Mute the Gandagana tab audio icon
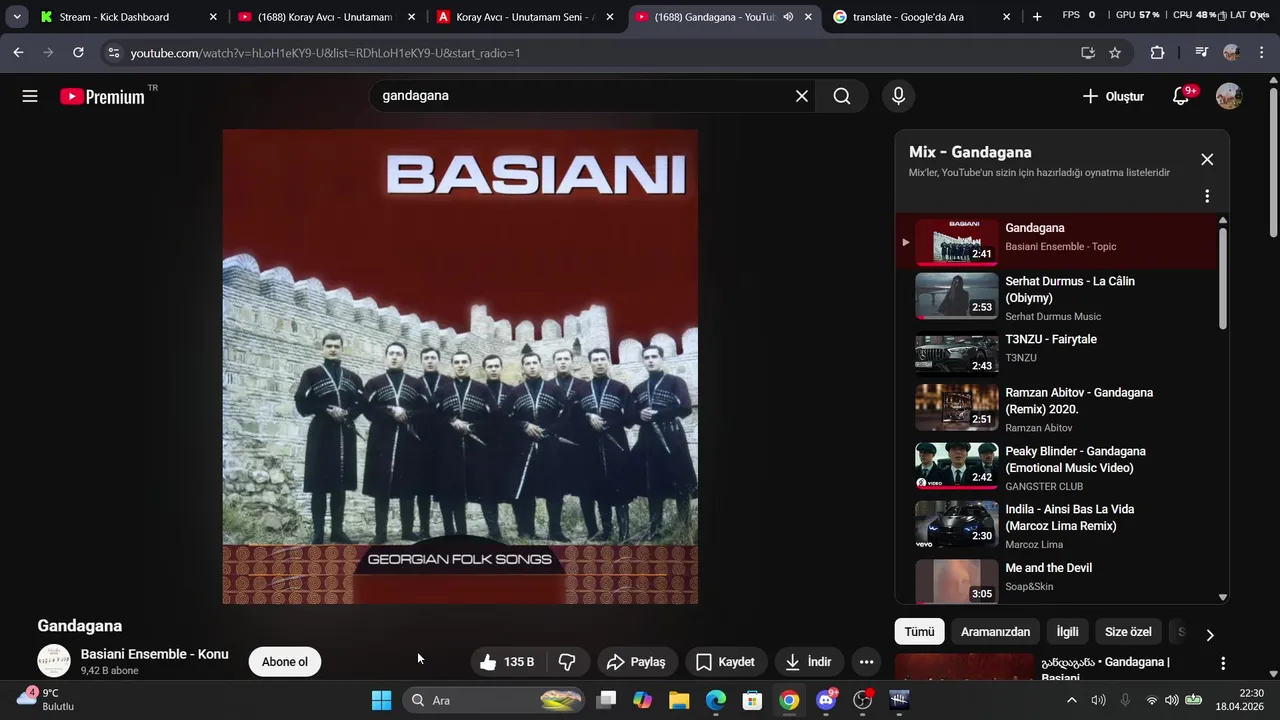 coord(788,17)
